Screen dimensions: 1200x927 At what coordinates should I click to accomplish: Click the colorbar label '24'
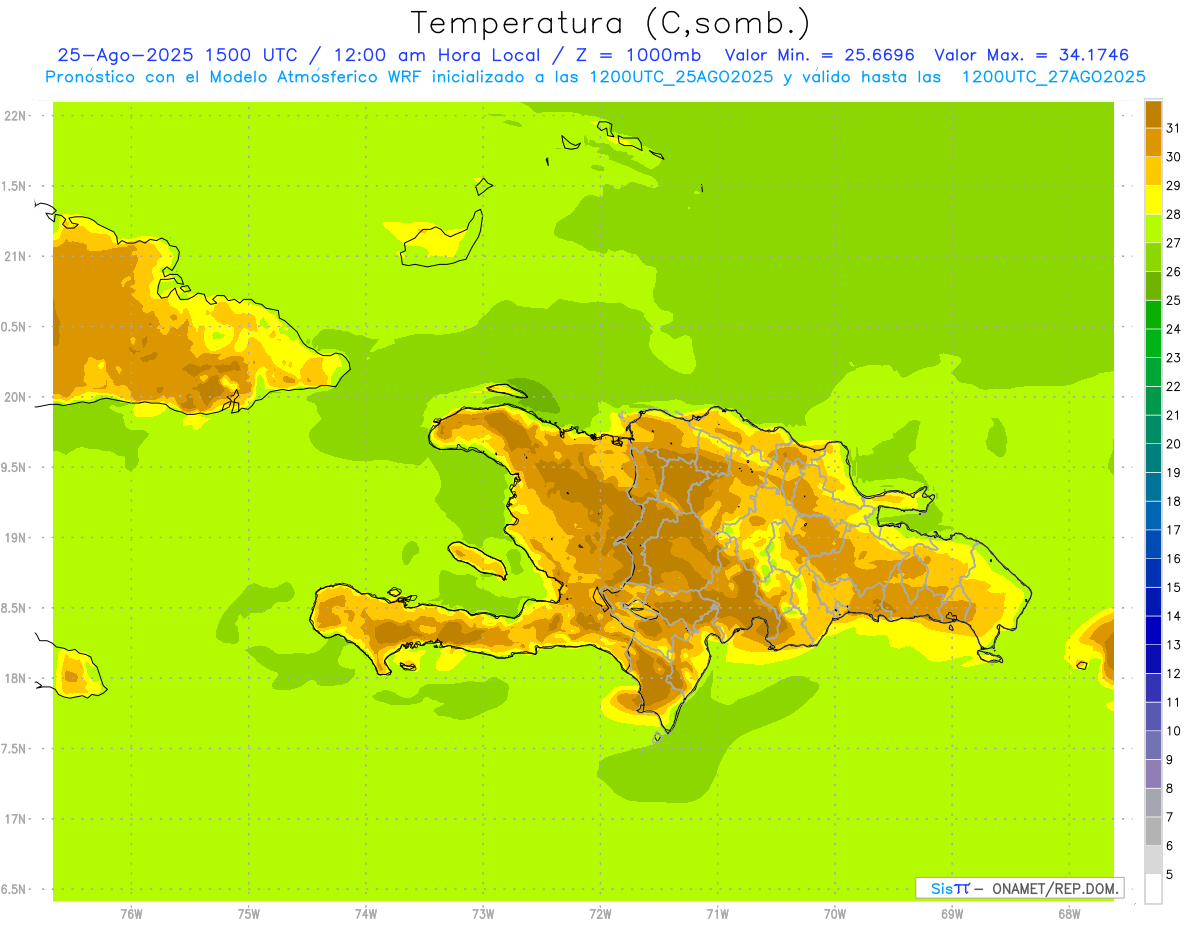pyautogui.click(x=1173, y=329)
